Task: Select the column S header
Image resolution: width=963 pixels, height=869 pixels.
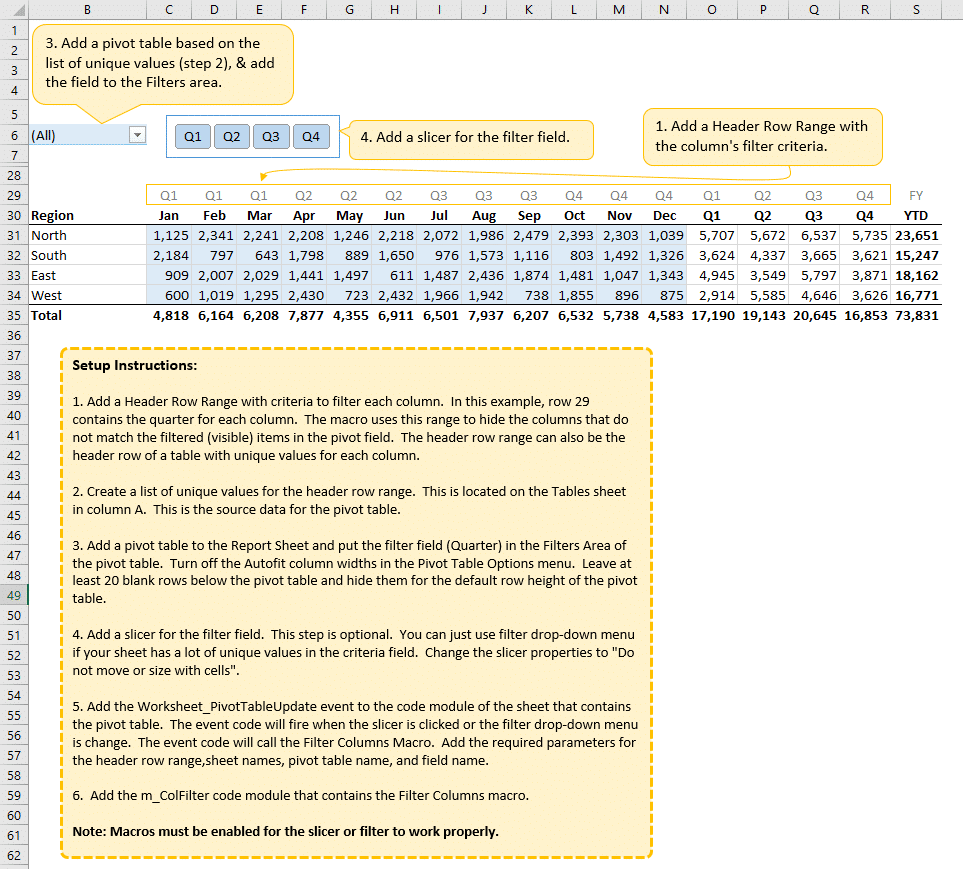Action: [x=916, y=9]
